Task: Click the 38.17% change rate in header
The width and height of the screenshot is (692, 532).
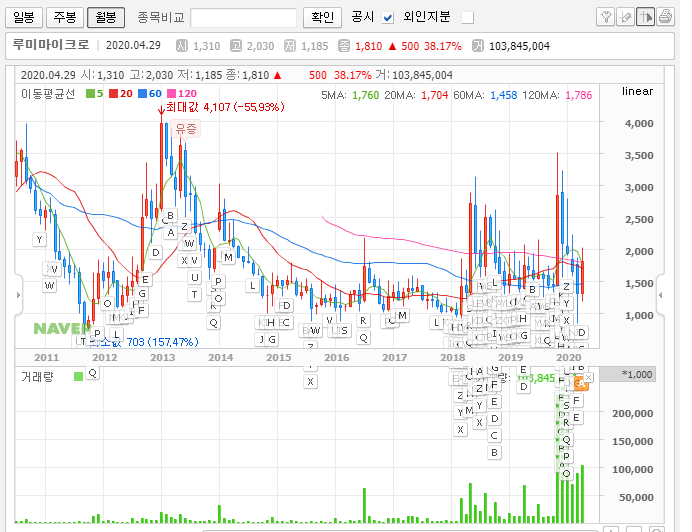Action: (x=443, y=46)
